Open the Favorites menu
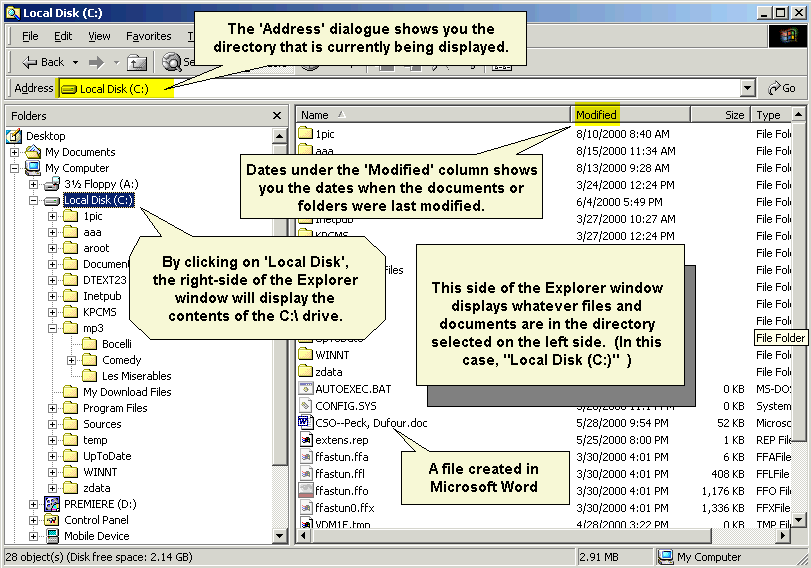This screenshot has width=811, height=568. (148, 36)
